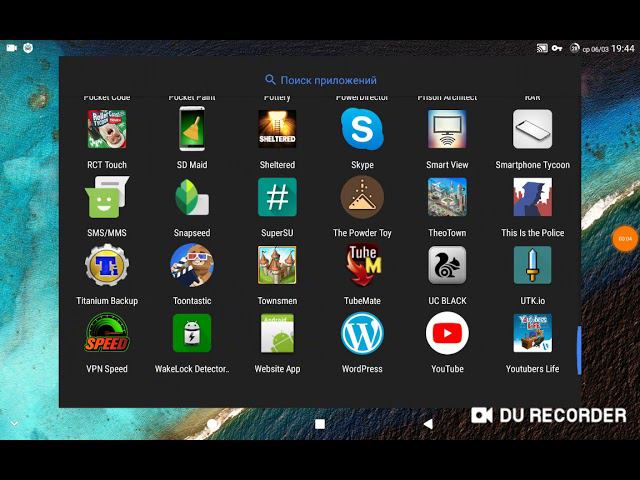Image resolution: width=640 pixels, height=480 pixels.
Task: Launch This Is the Police
Action: click(x=532, y=197)
